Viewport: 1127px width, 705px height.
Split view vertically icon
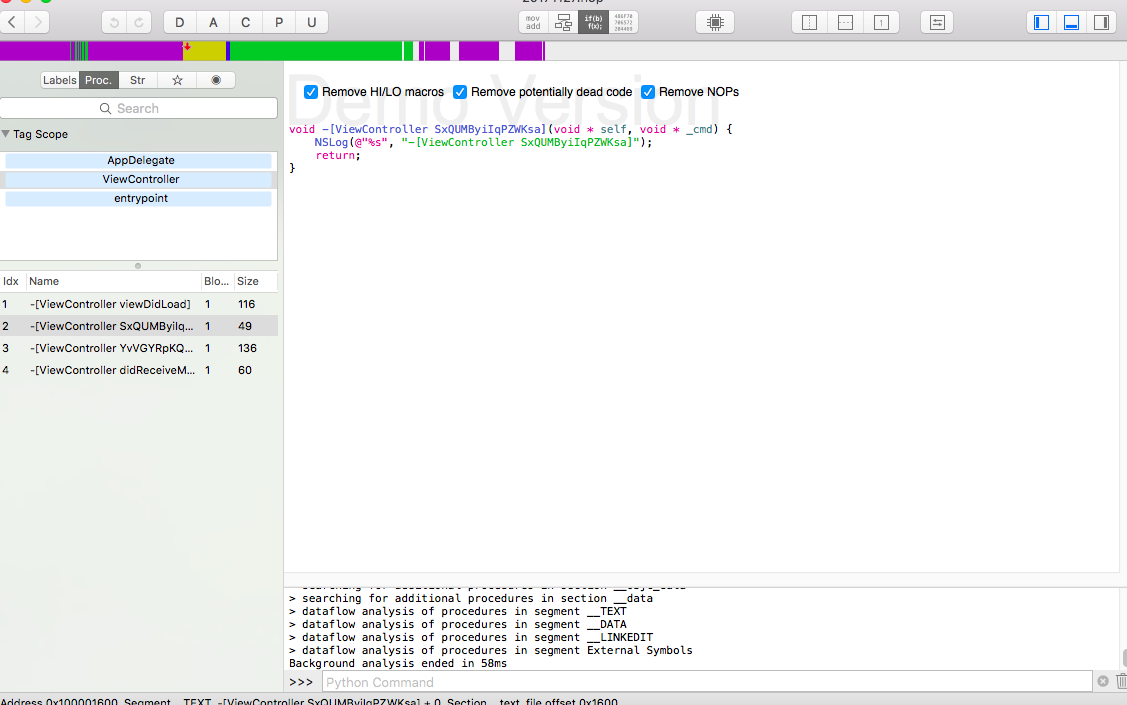(809, 22)
